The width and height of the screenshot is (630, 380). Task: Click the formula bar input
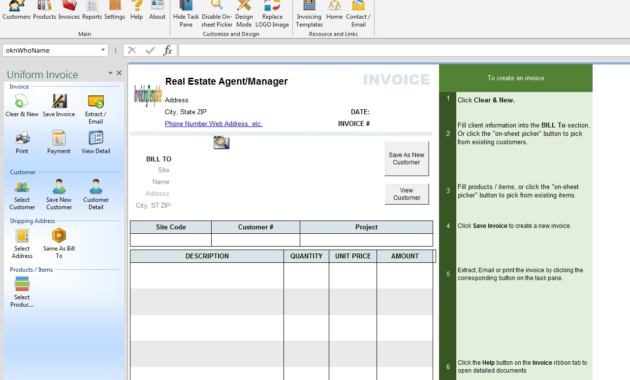click(404, 50)
